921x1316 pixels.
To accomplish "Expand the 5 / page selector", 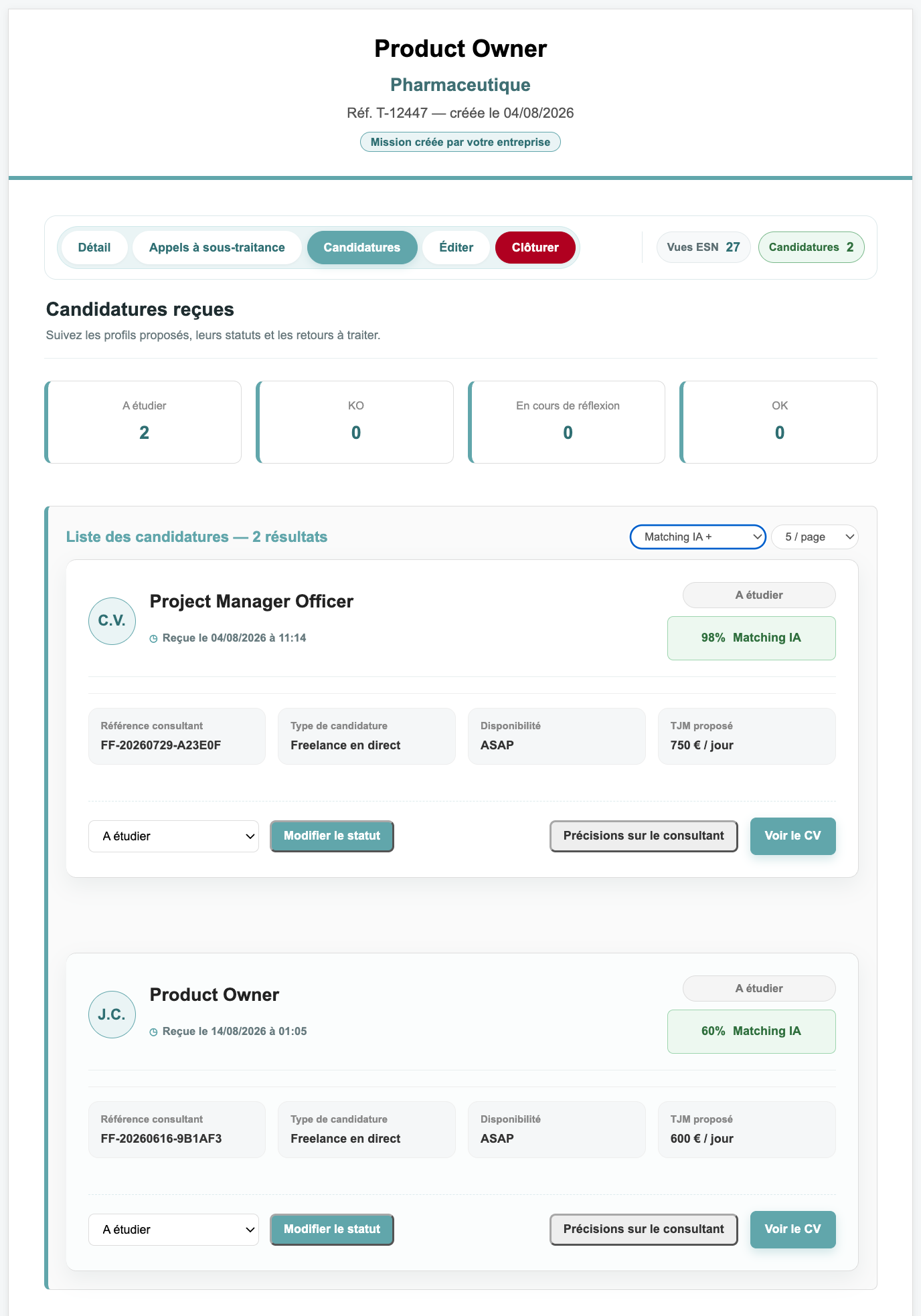I will point(815,537).
